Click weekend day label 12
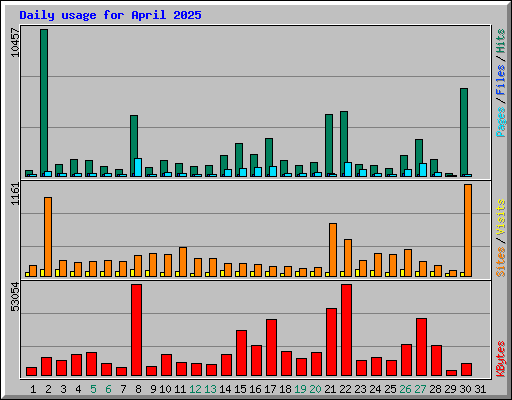This screenshot has width=512, height=400. point(195,389)
